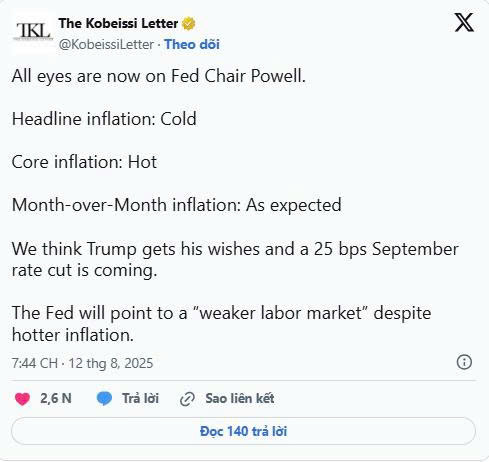Viewport: 489px width, 462px height.
Task: Click the Sao liên kết label
Action: [x=240, y=399]
